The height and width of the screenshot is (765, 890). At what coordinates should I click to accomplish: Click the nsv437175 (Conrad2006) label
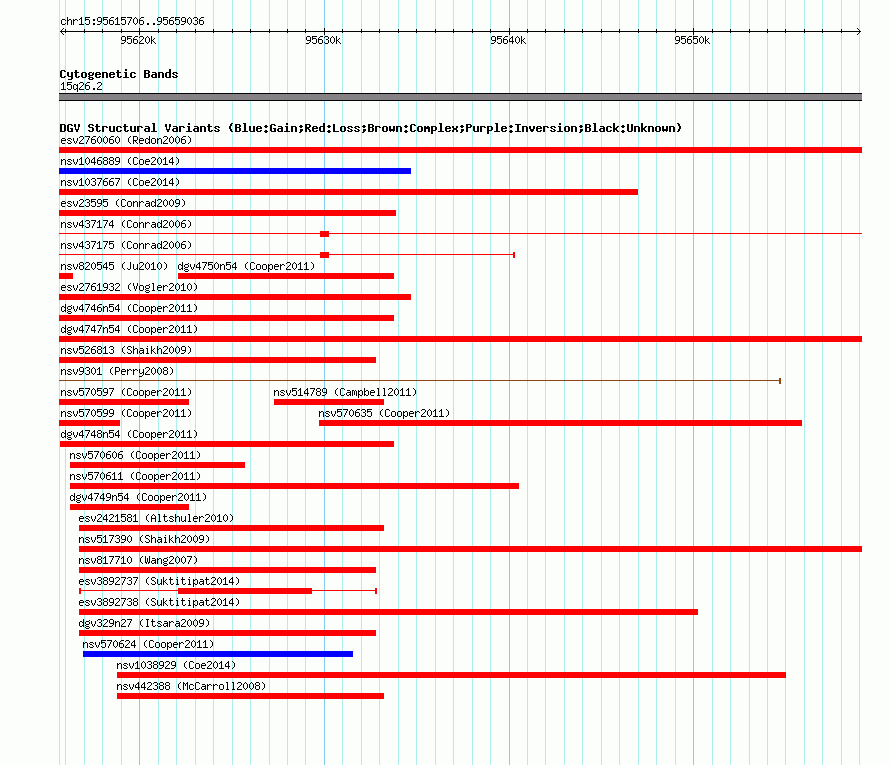126,245
